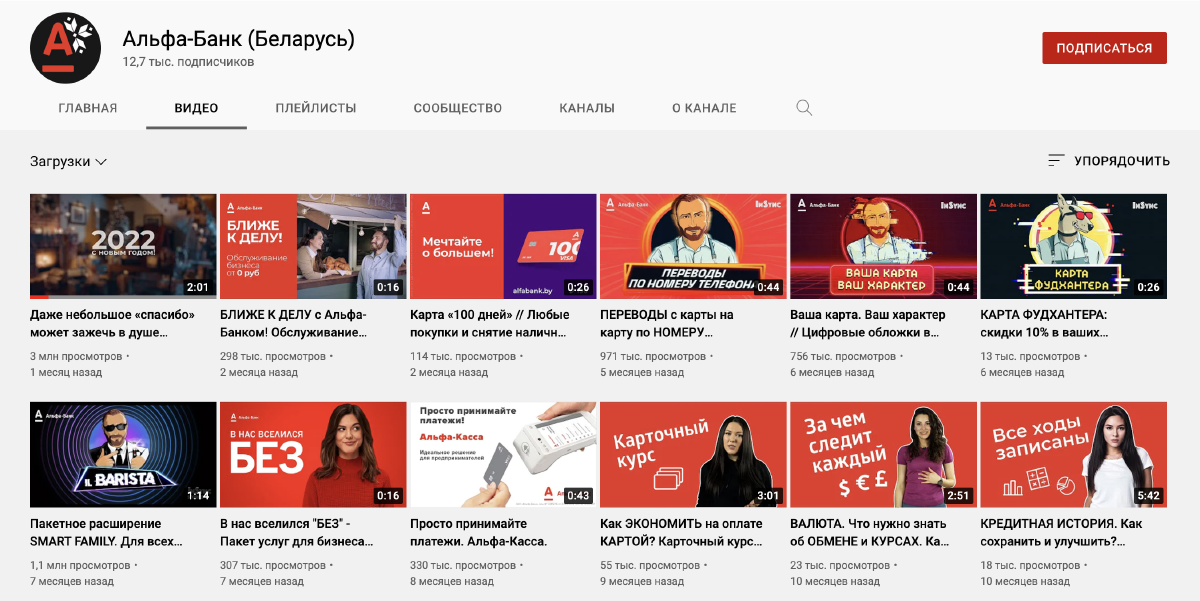The image size is (1200, 601).
Task: Open the Карта Фудхантера thumbnail
Action: [x=1073, y=247]
